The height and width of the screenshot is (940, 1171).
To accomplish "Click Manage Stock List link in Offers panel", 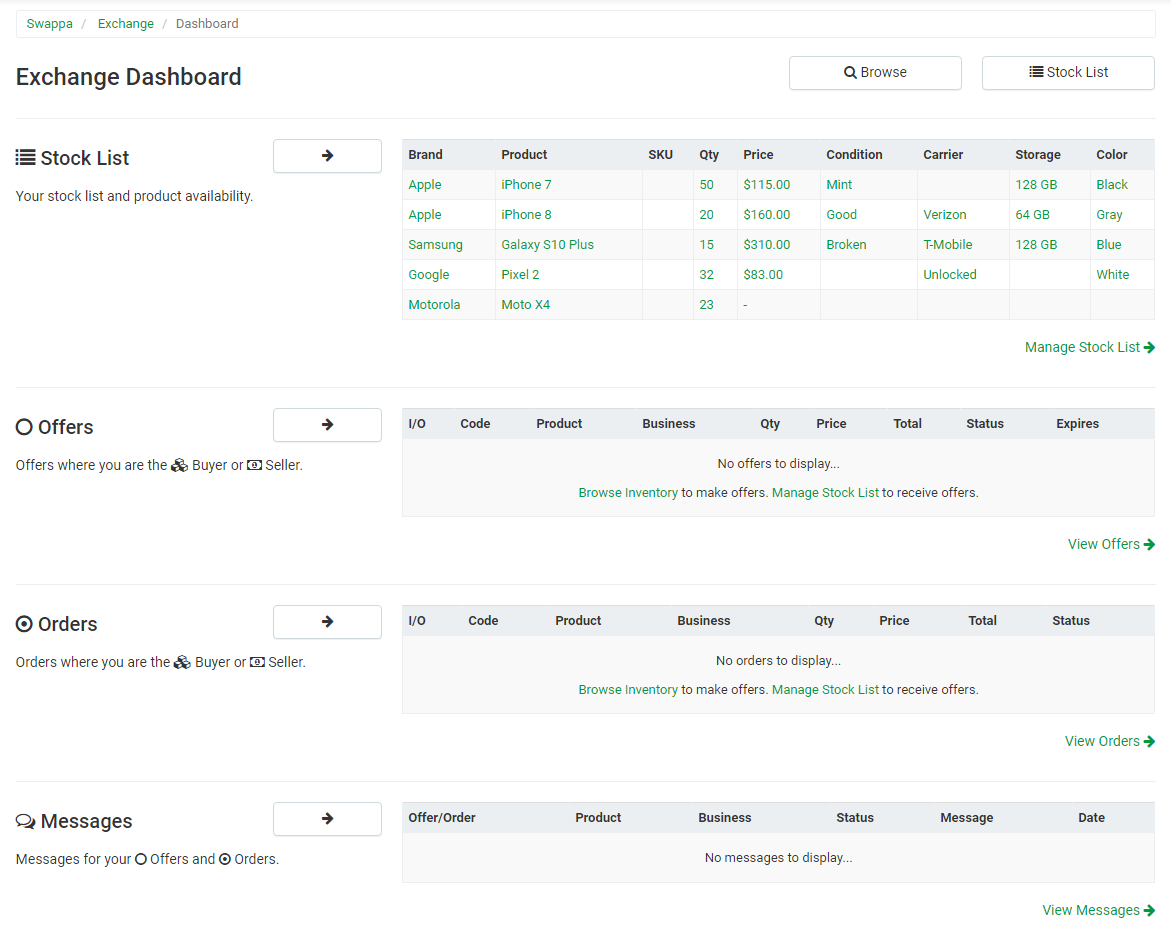I will tap(825, 493).
